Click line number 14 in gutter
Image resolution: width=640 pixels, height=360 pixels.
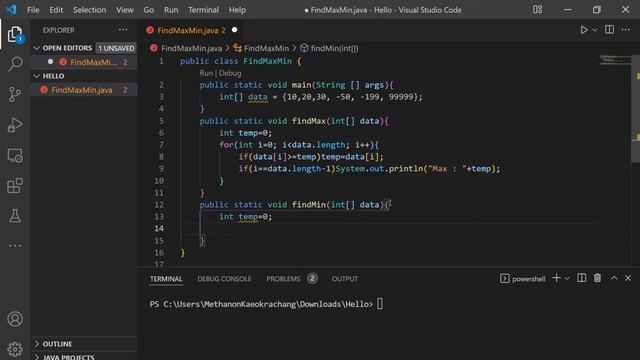(x=159, y=228)
